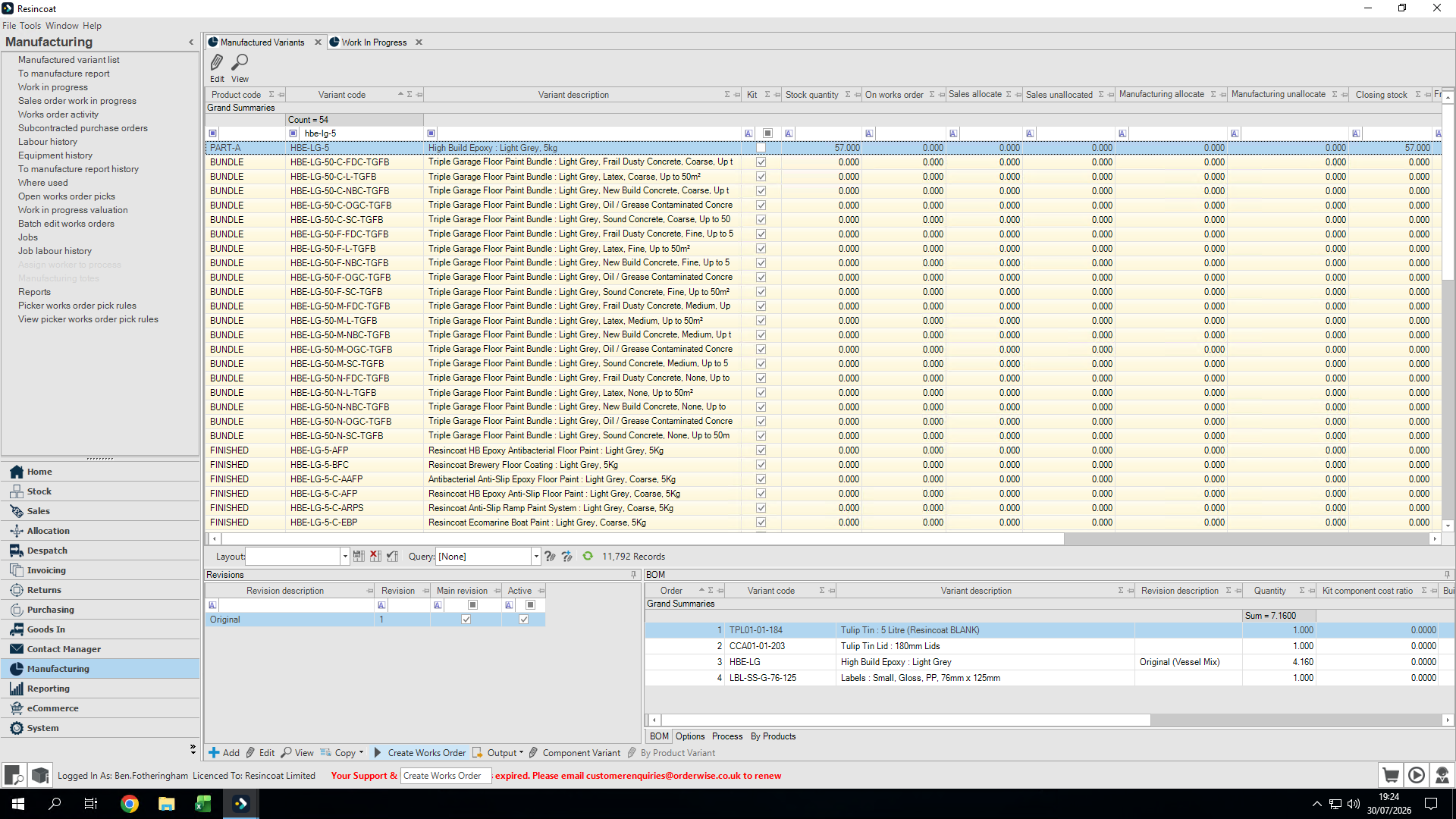Toggle Kit checkbox for HBE-LG-5-C-EBP row

point(761,522)
